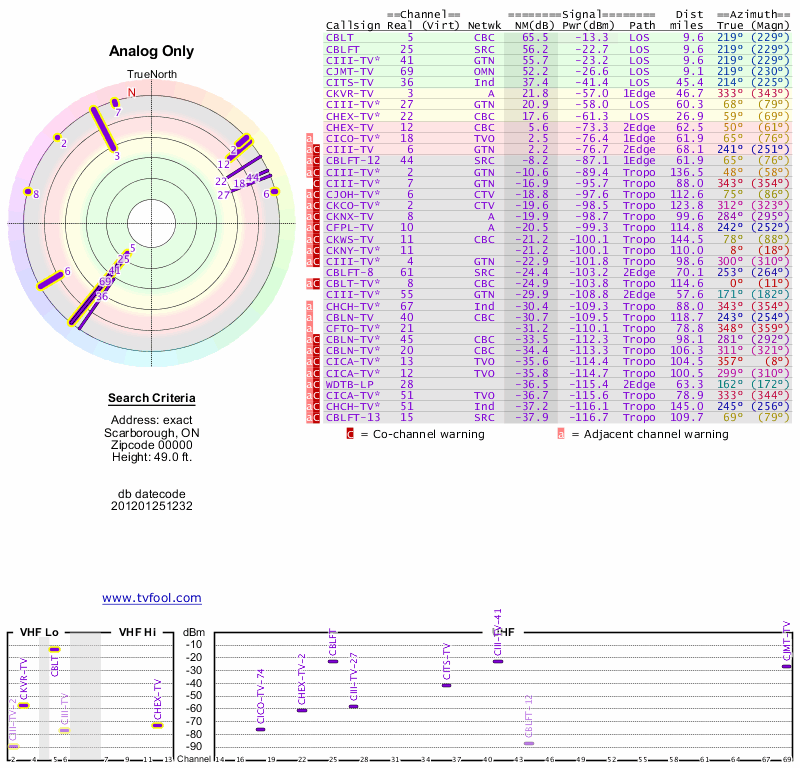
Task: Click the (Magn) azimuth column header
Action: tap(770, 26)
